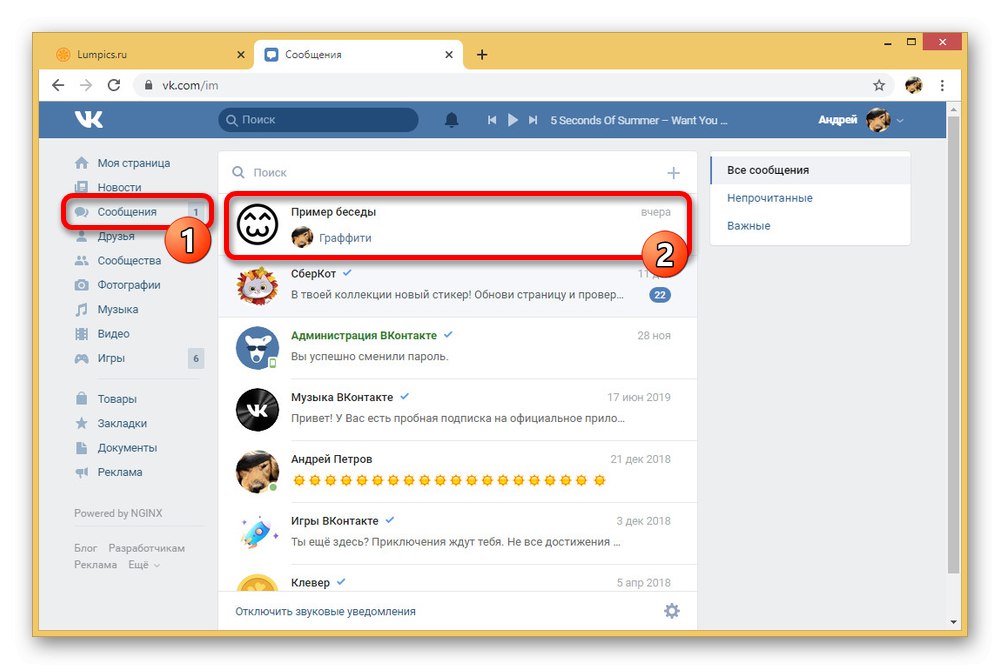Open Chrome three-dot menu
Viewport: 1000px width, 669px height.
point(942,85)
